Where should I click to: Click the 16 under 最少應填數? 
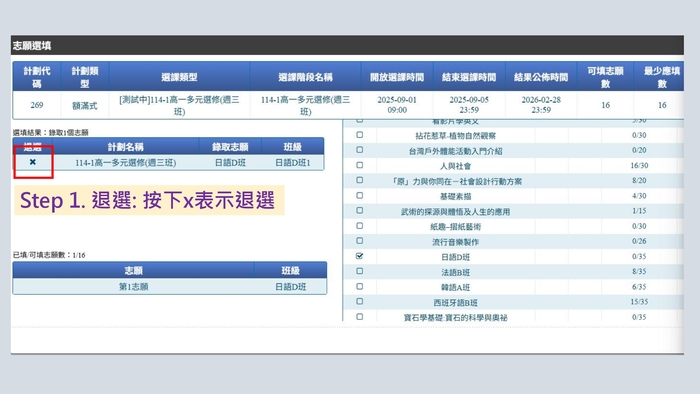pos(662,105)
